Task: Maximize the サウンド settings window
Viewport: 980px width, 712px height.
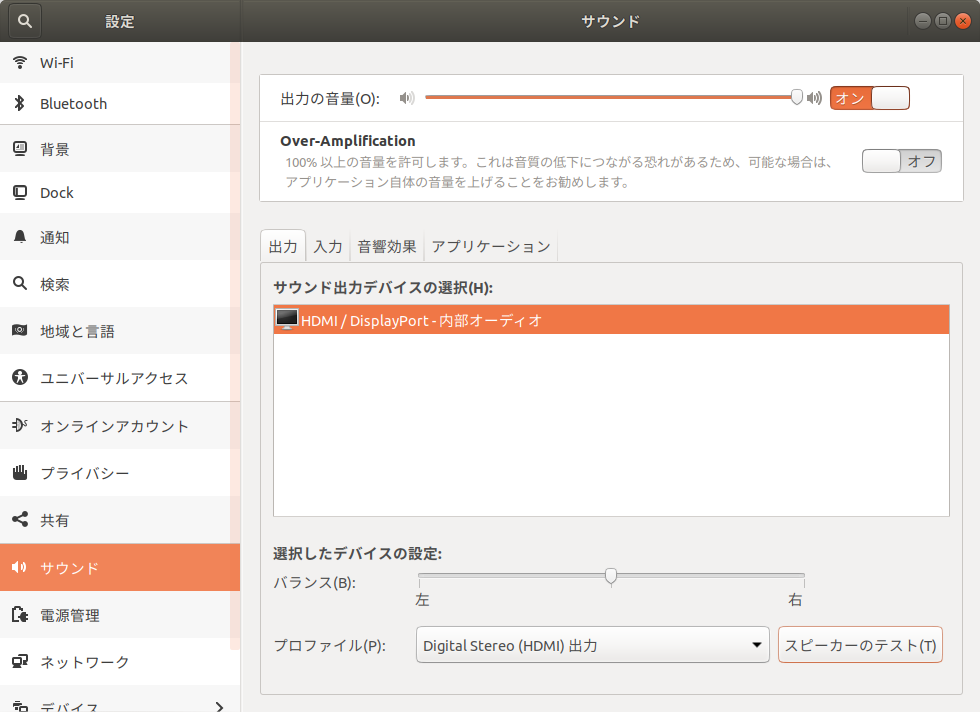Action: (942, 21)
